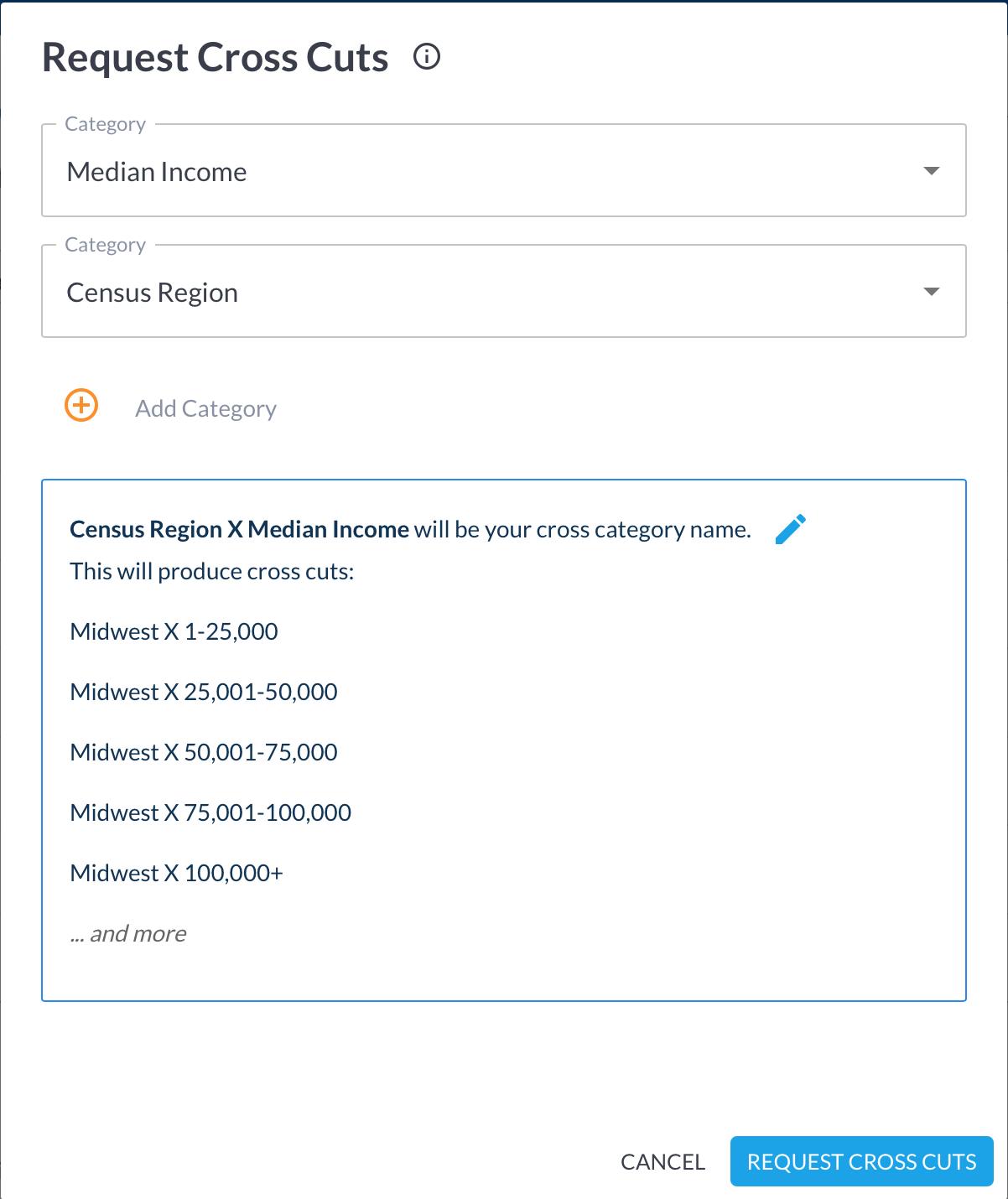The image size is (1008, 1199).
Task: Open the Median Income category dropdown
Action: (x=503, y=171)
